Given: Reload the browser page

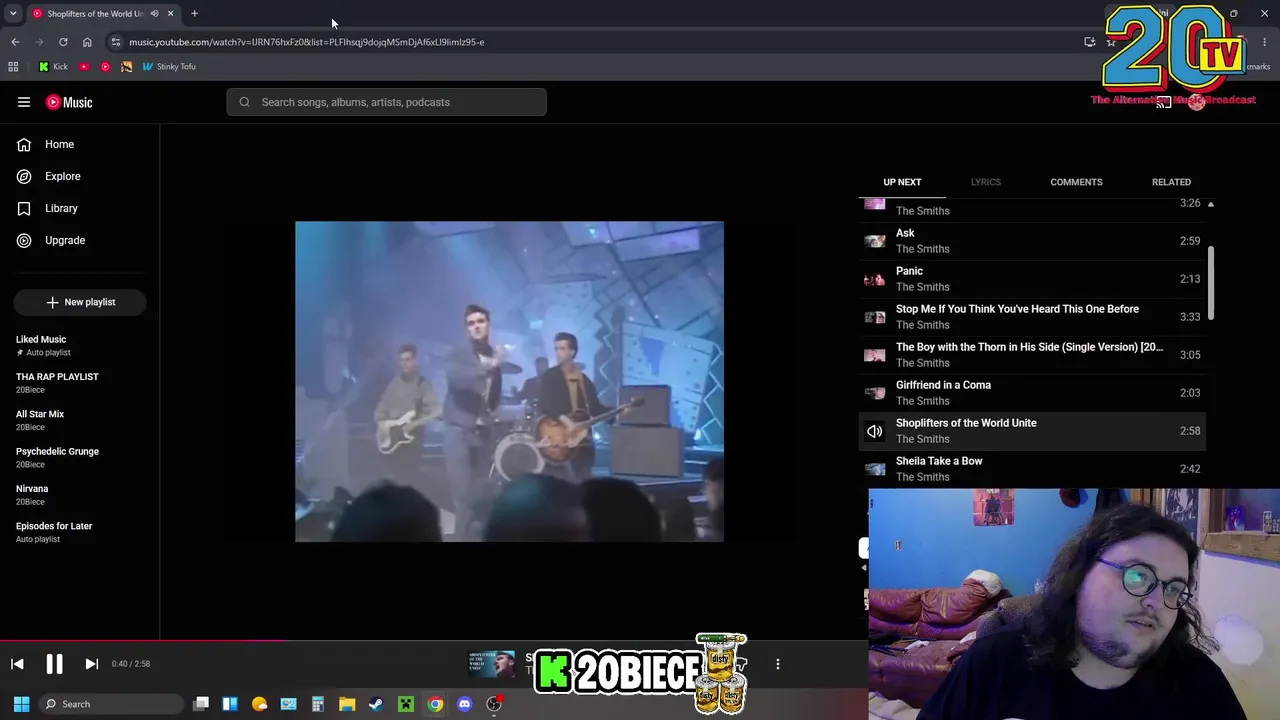Looking at the screenshot, I should (x=63, y=42).
